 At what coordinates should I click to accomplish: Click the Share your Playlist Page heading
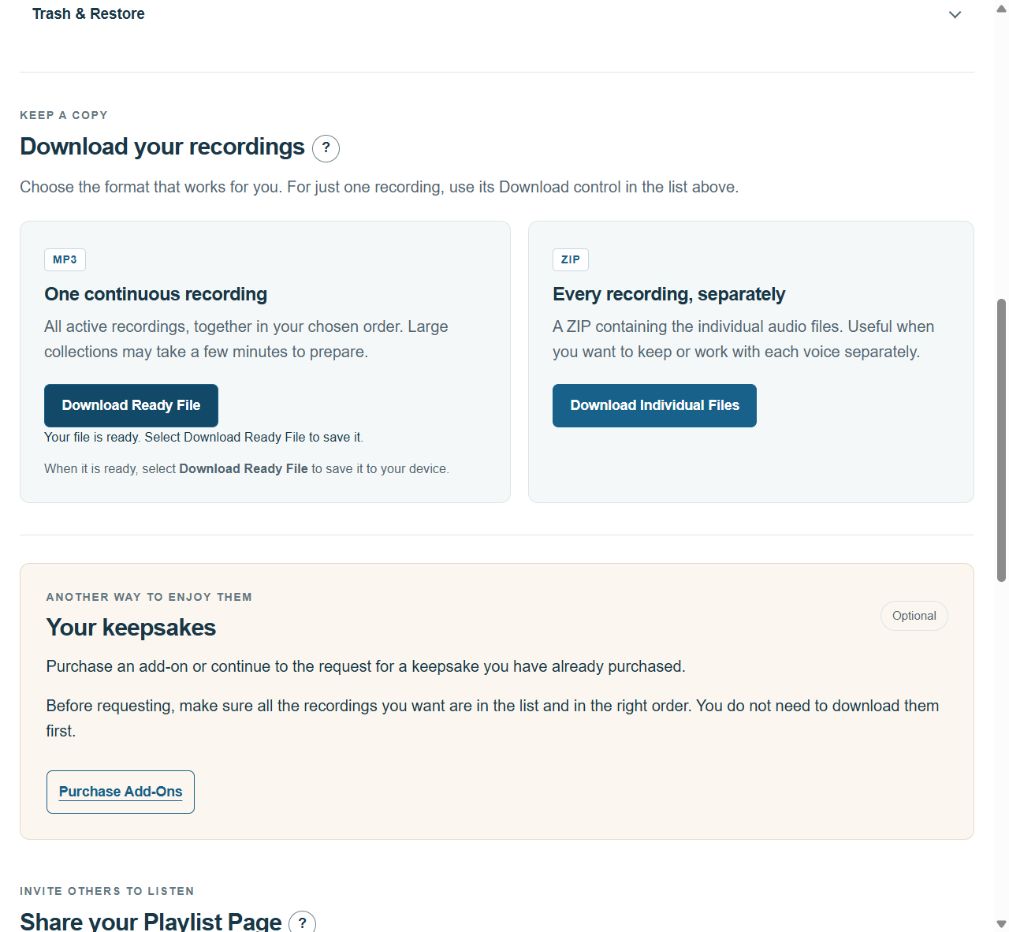point(151,922)
